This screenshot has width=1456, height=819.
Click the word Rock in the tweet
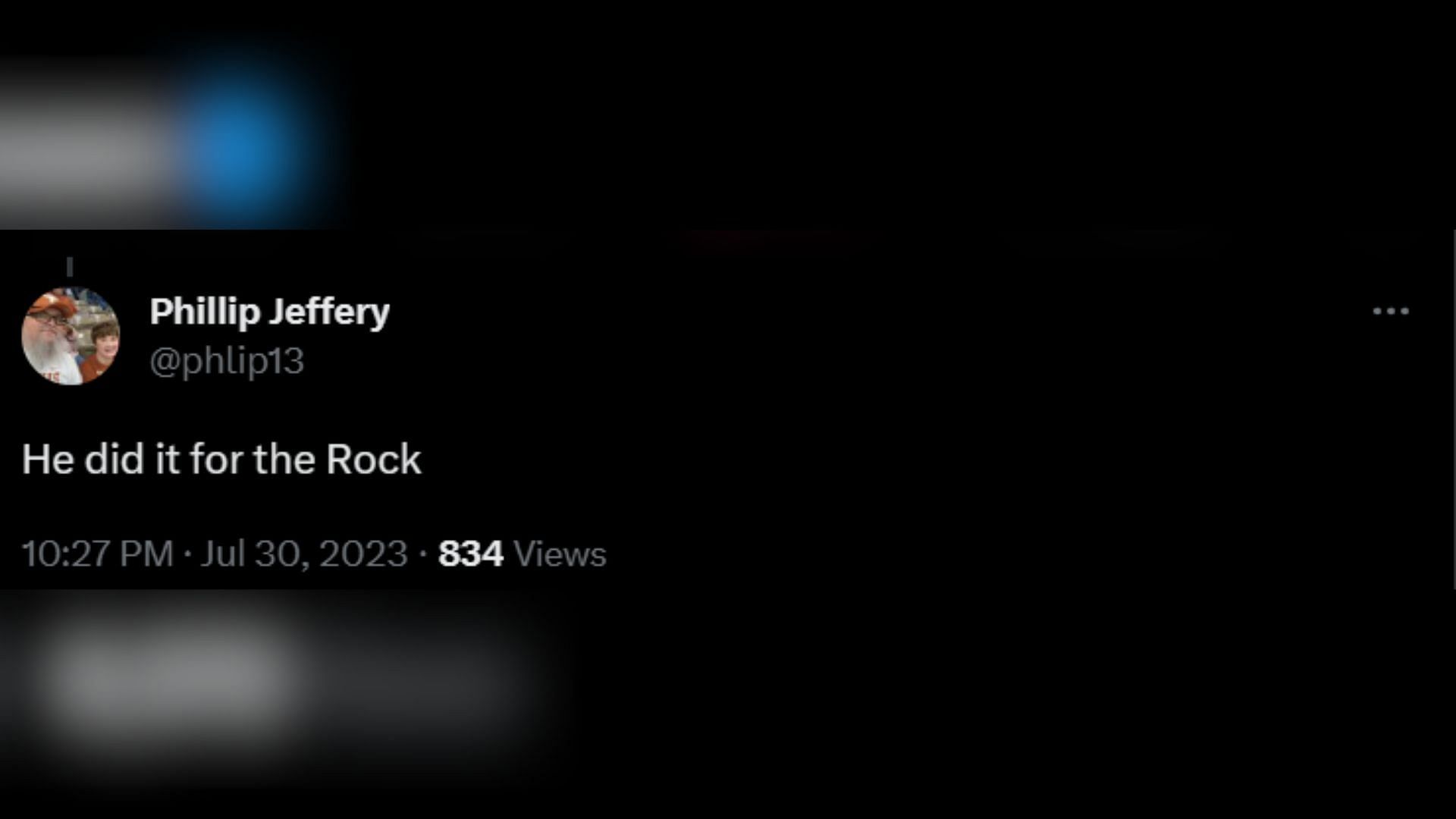coord(373,459)
